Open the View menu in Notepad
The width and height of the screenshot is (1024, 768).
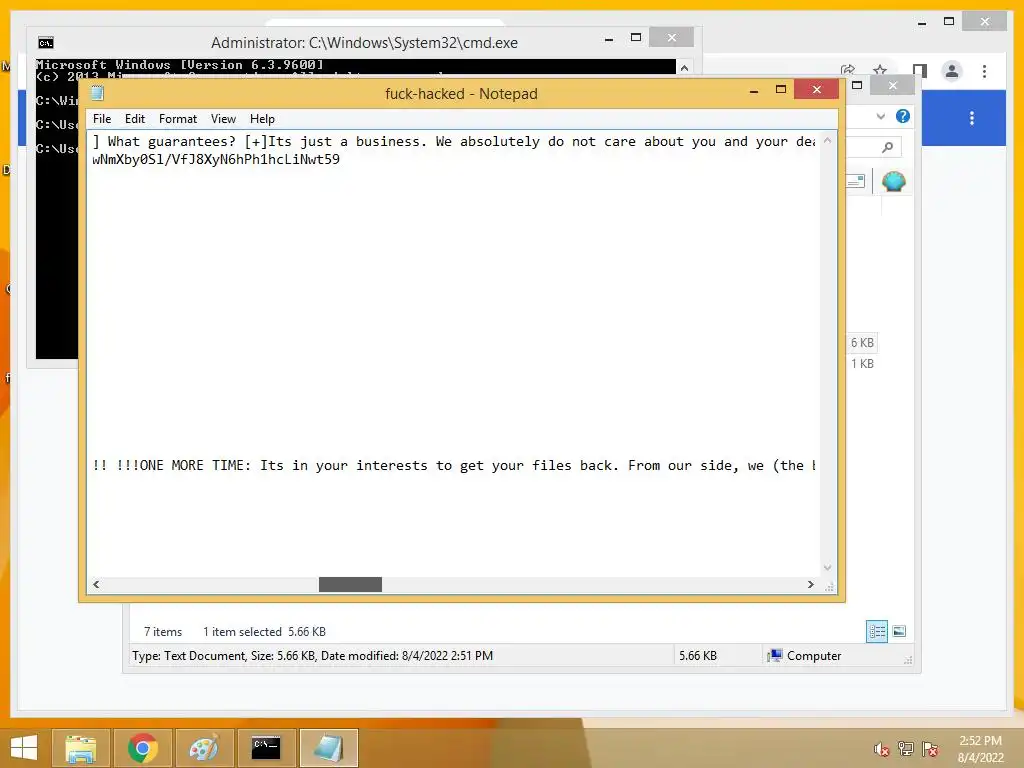point(223,119)
